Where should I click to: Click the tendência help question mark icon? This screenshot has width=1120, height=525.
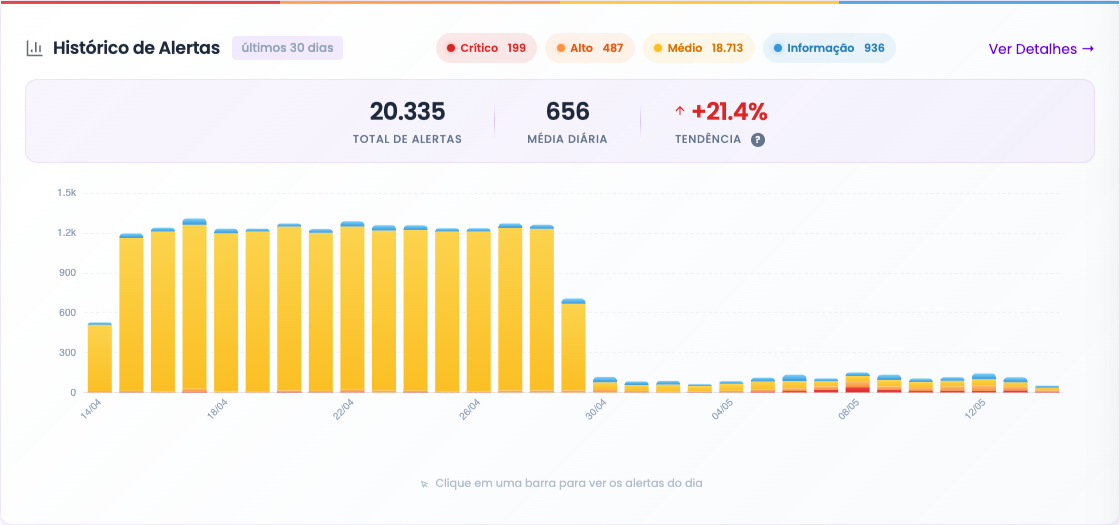pos(758,140)
